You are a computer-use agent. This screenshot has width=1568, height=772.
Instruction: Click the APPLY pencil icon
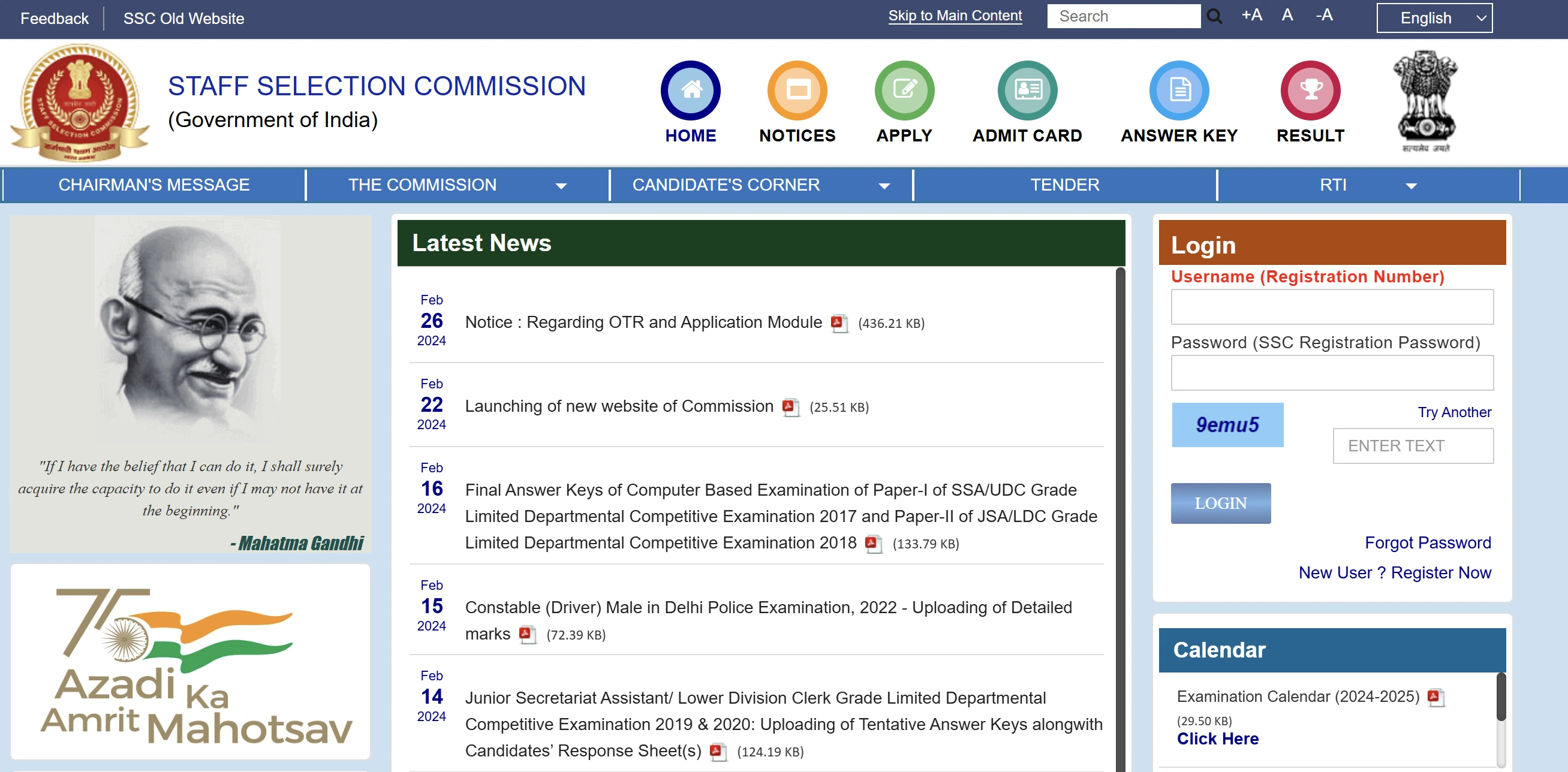(x=904, y=91)
